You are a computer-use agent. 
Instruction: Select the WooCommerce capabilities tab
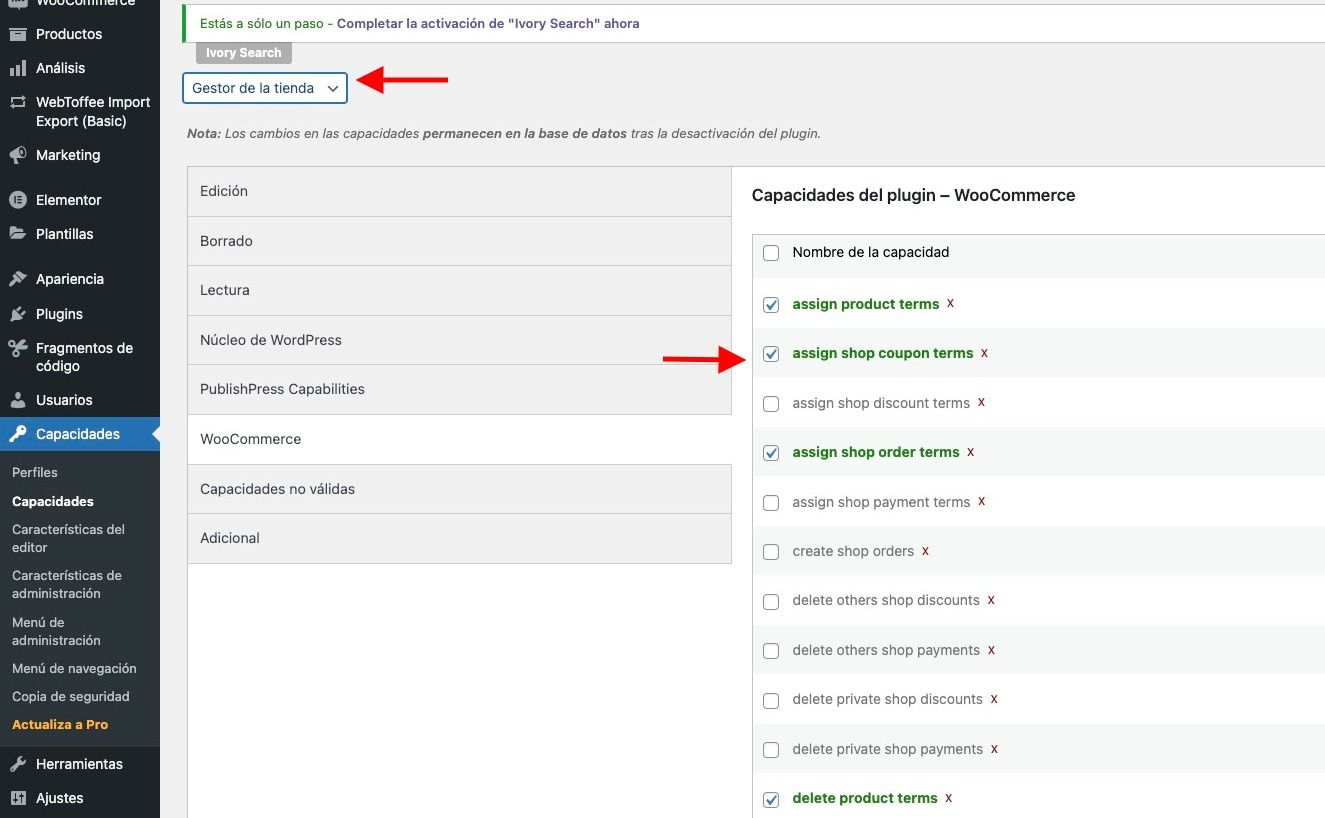point(460,439)
